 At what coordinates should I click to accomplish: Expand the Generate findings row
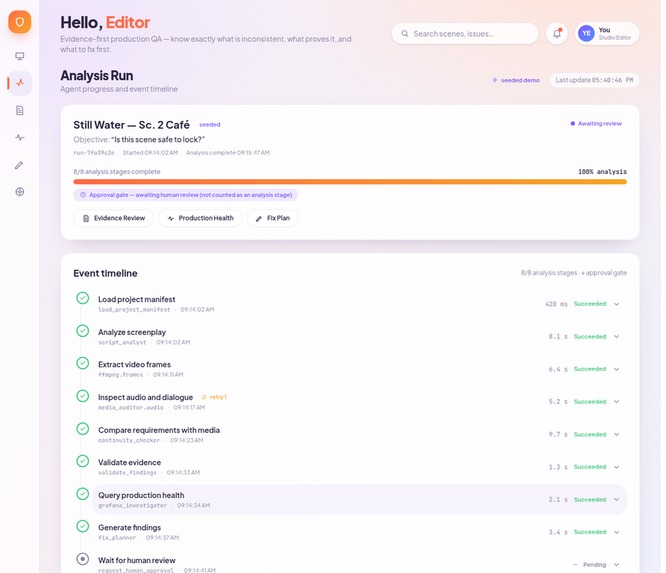click(x=616, y=532)
